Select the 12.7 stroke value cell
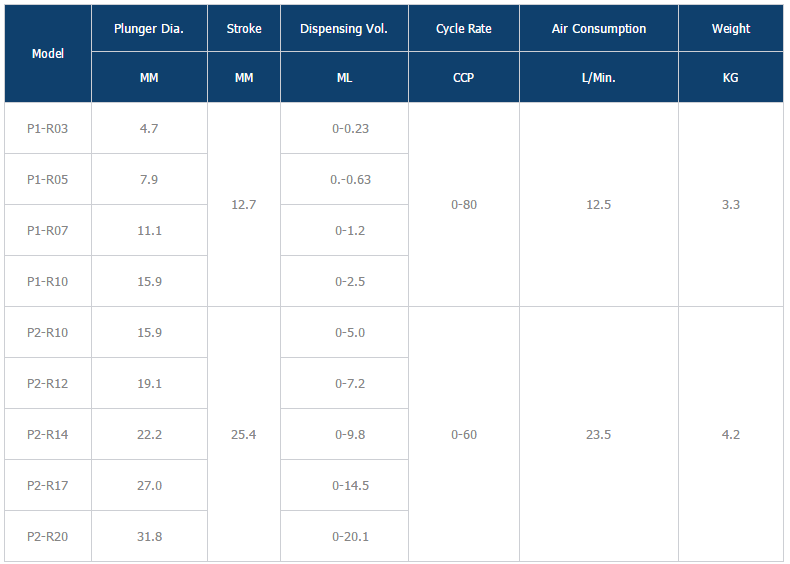The height and width of the screenshot is (564, 790). pyautogui.click(x=244, y=204)
